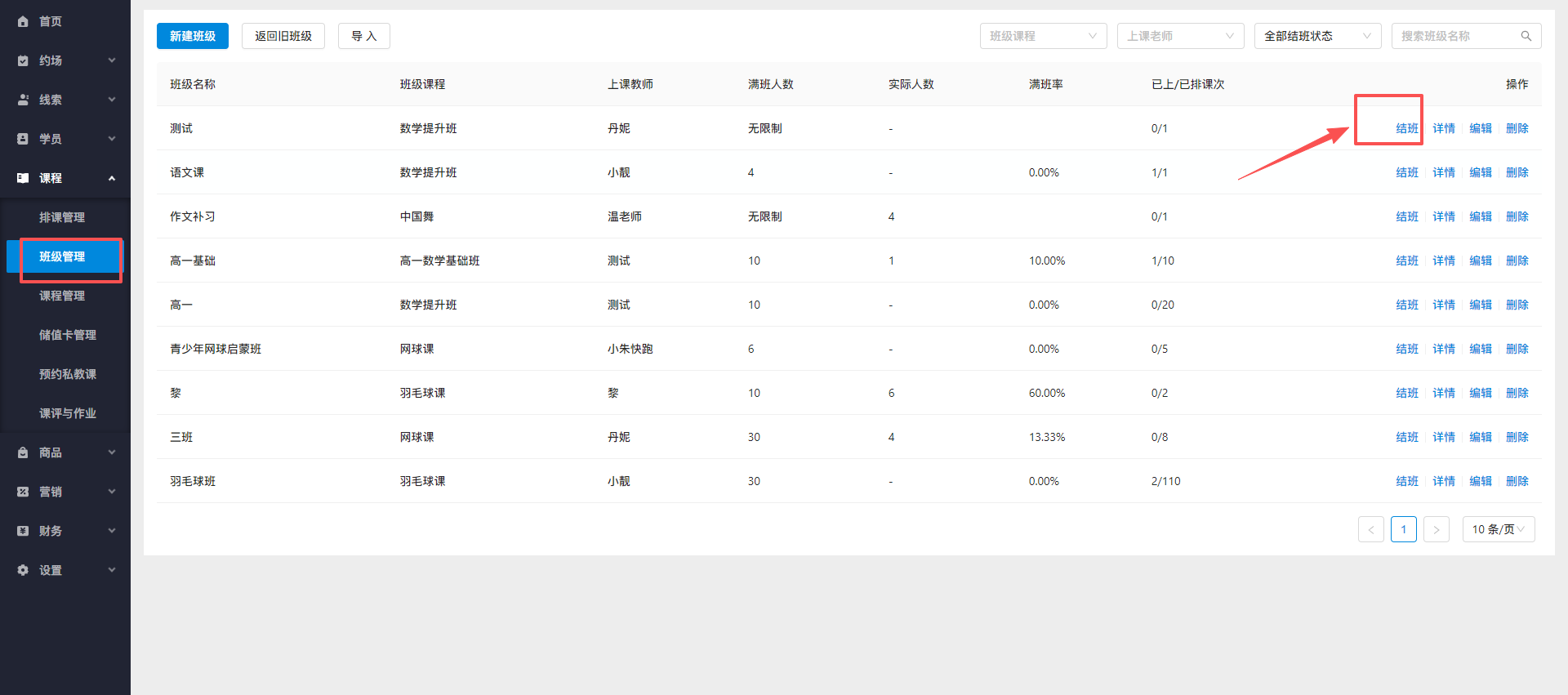Screen dimensions: 1568x695
Task: Click the 线索 people icon in sidebar
Action: [x=23, y=100]
